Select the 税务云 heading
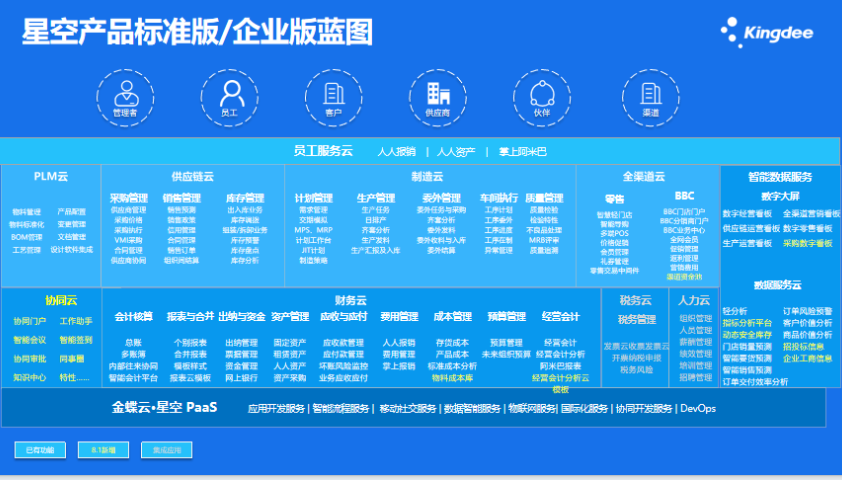842x480 pixels. point(636,300)
